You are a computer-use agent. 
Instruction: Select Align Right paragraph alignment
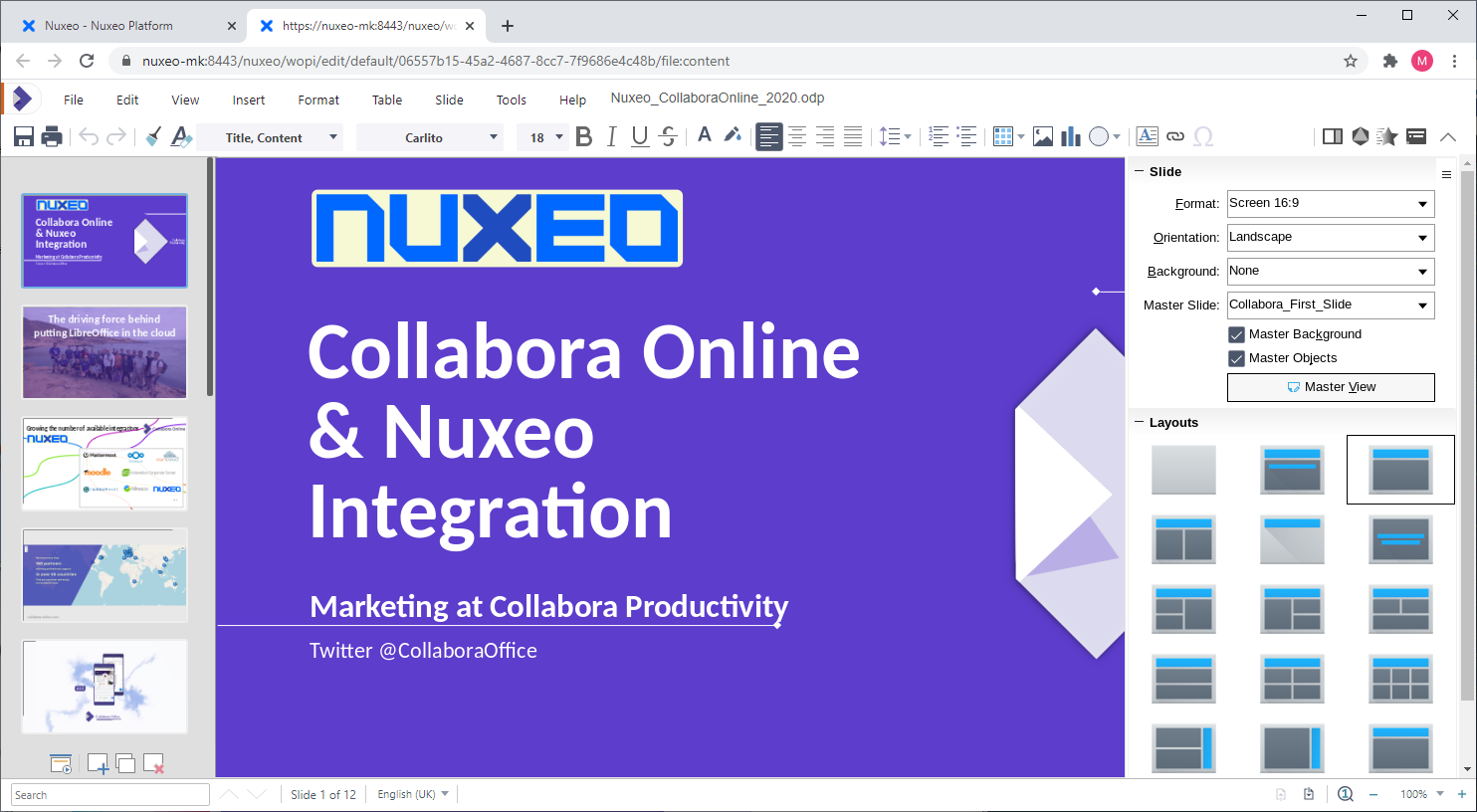pos(825,137)
